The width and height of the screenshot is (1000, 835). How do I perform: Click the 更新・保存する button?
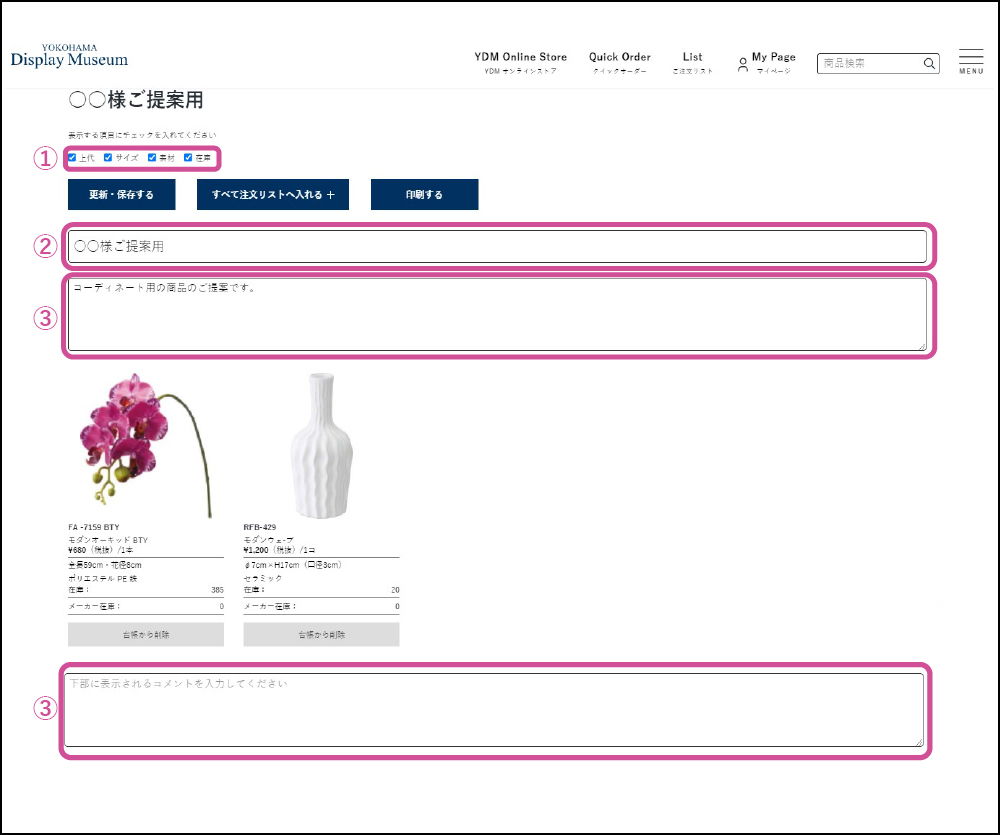121,195
